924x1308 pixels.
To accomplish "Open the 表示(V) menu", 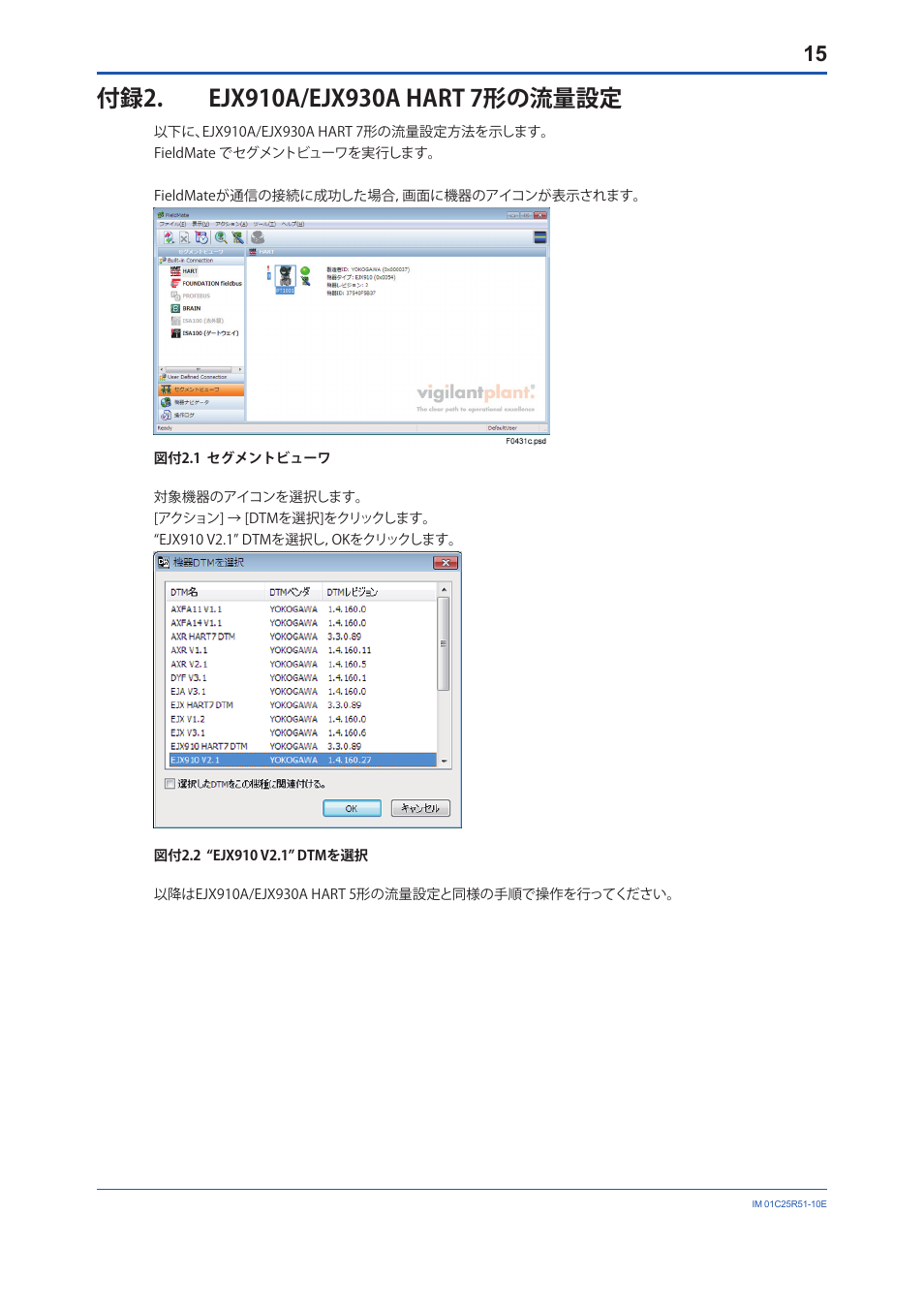I will pyautogui.click(x=200, y=224).
